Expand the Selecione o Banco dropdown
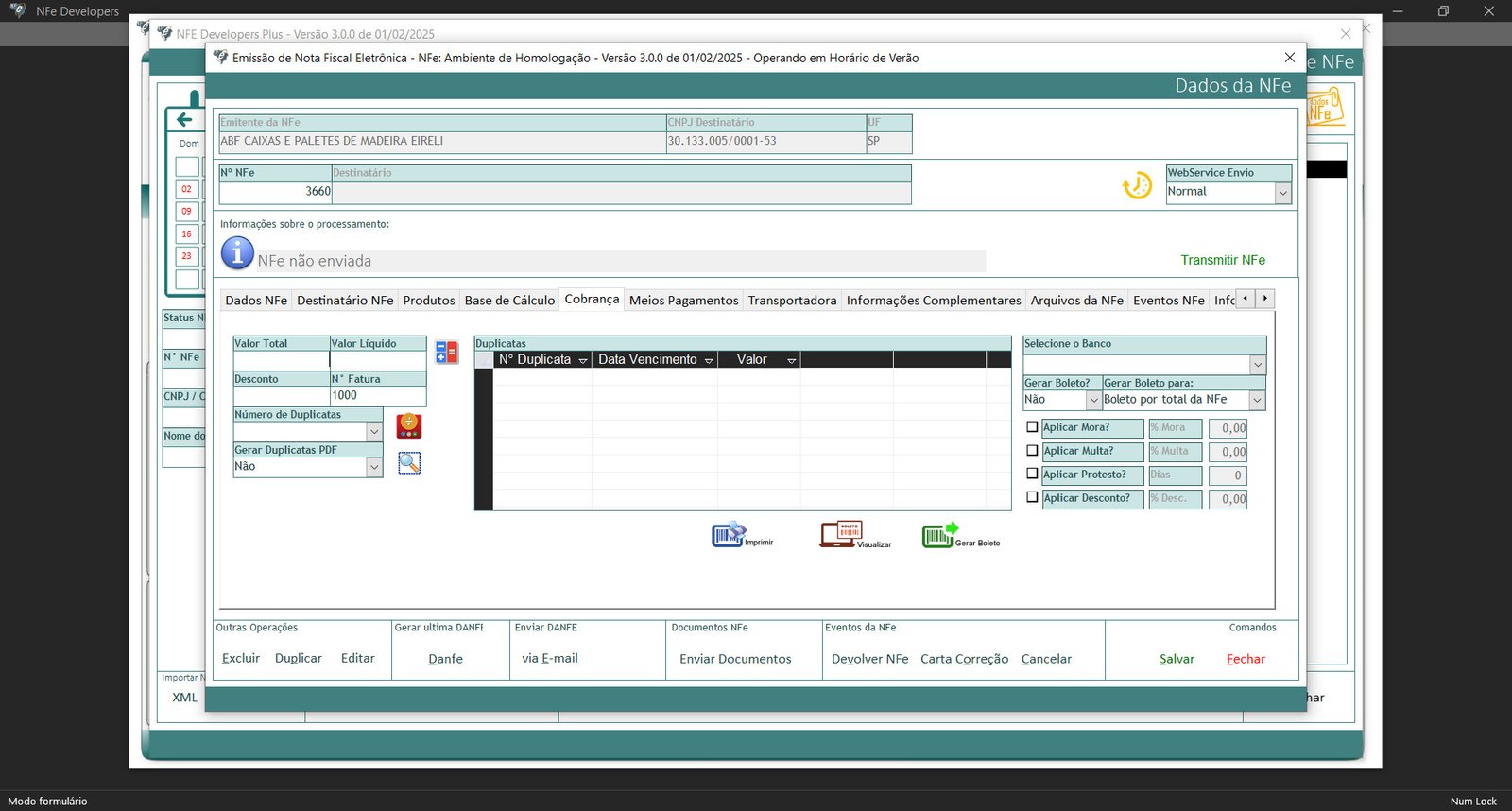The image size is (1512, 811). coord(1257,365)
